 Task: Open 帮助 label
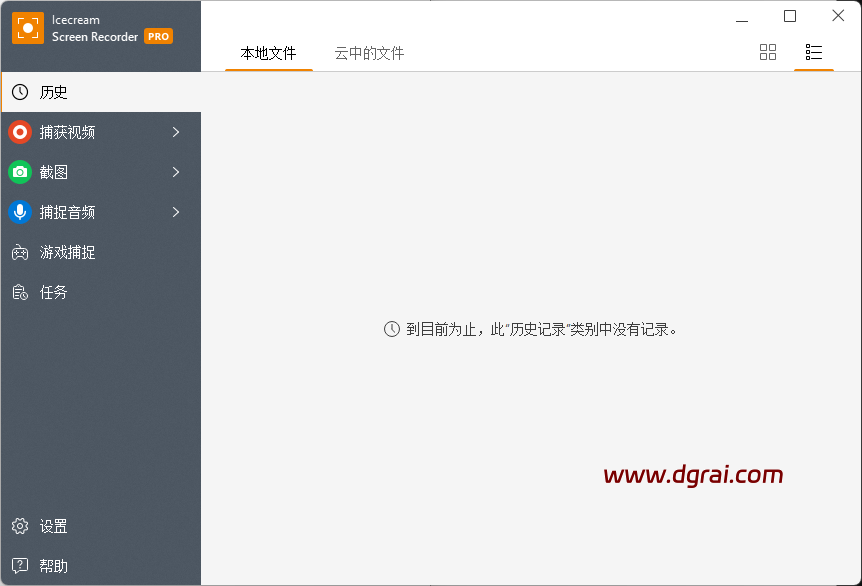[53, 566]
